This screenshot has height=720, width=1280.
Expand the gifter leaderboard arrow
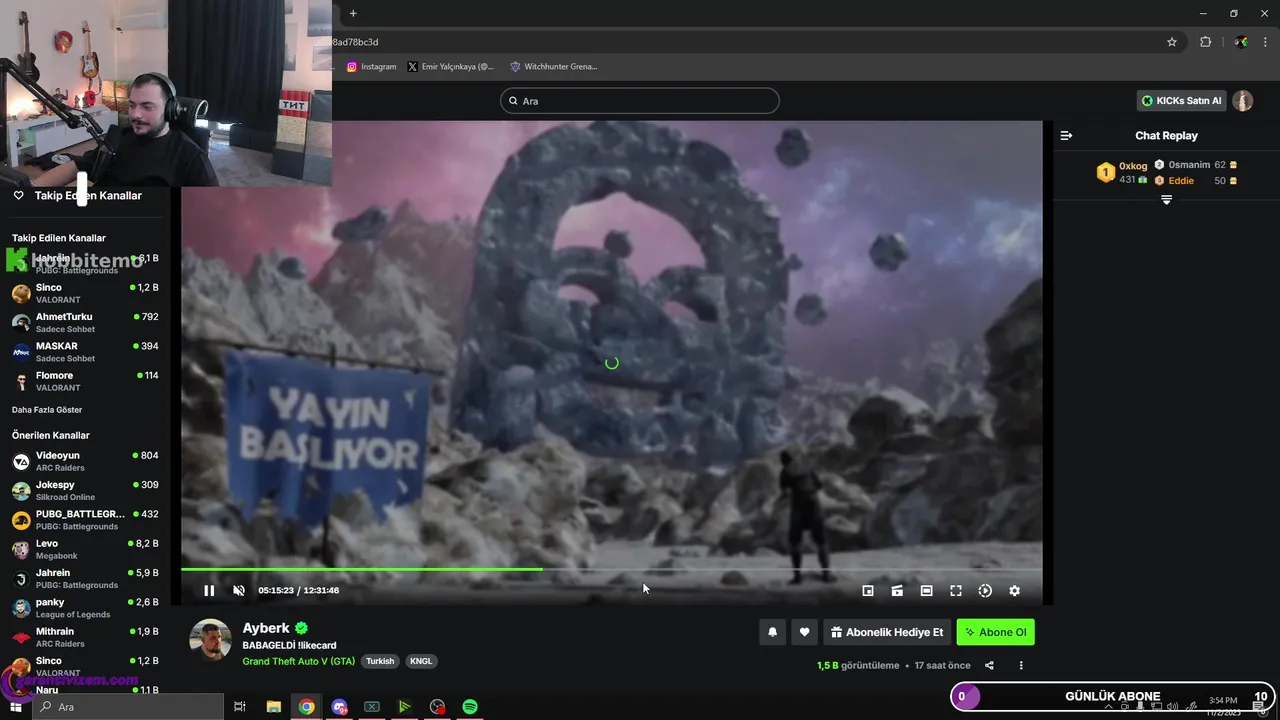click(x=1166, y=200)
